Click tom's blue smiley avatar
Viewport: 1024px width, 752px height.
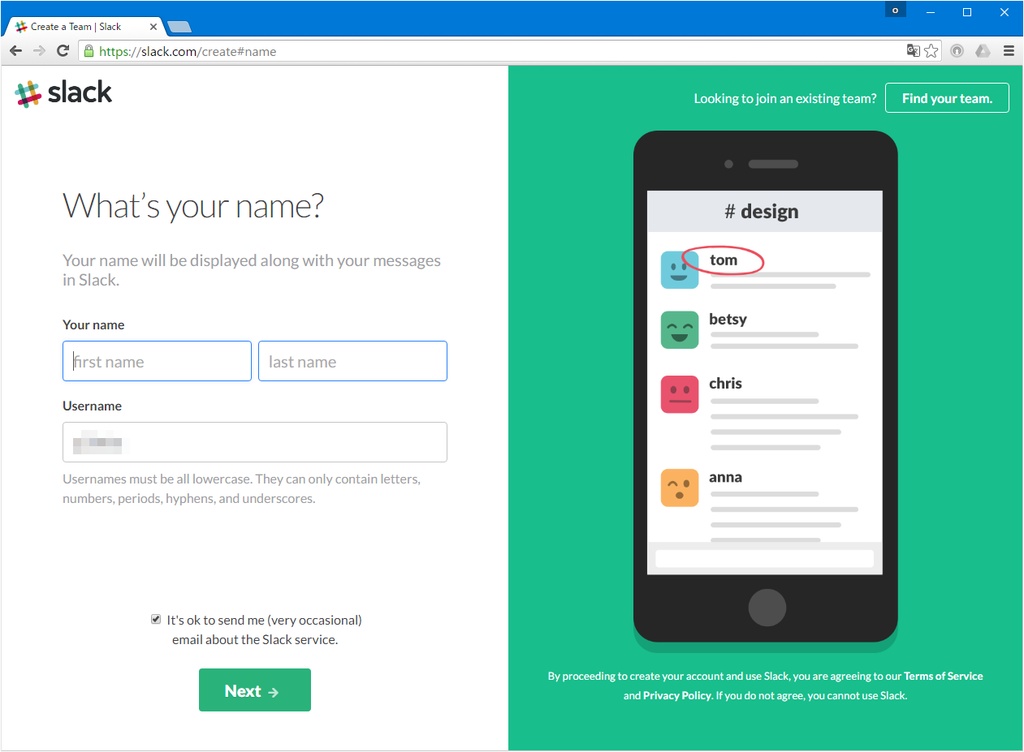679,270
